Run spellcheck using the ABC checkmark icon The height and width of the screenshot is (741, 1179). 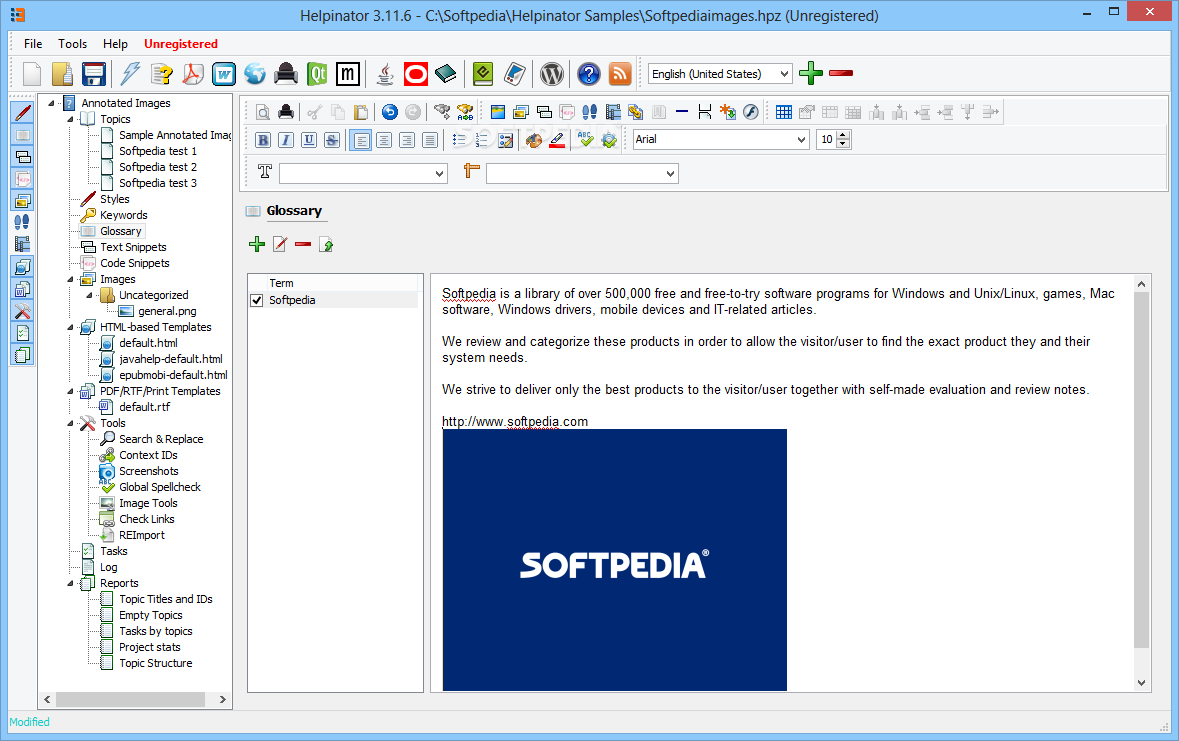point(586,140)
